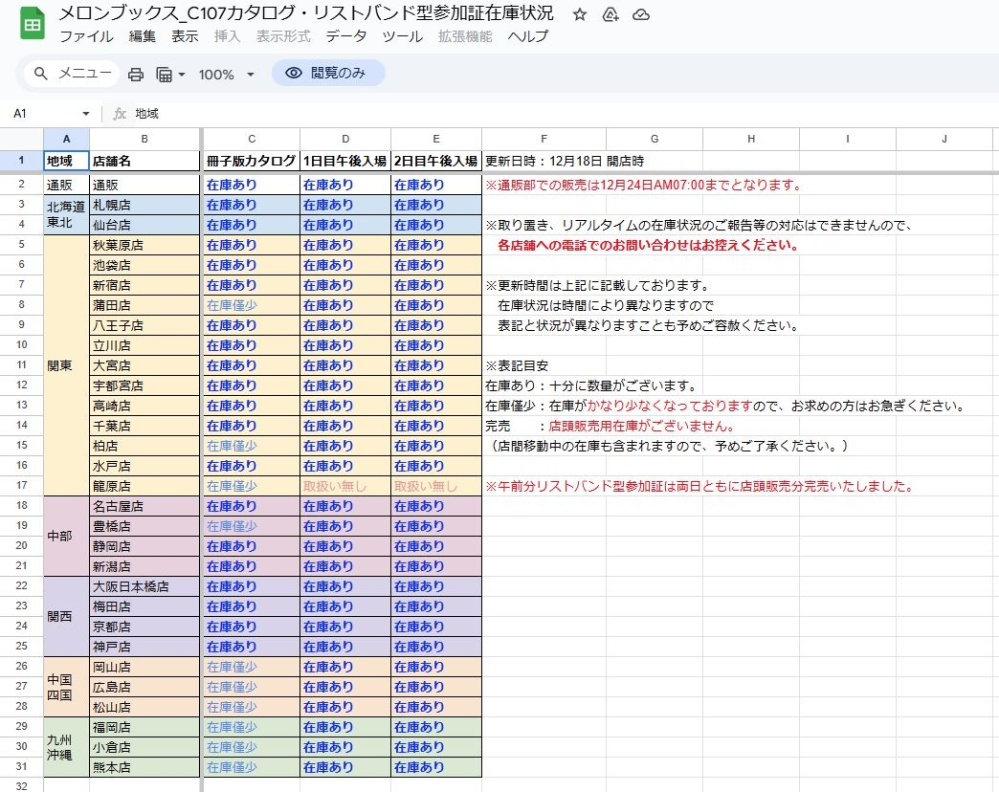Select the 柏店 在庫僅少 catalog cell
The image size is (999, 792).
252,445
